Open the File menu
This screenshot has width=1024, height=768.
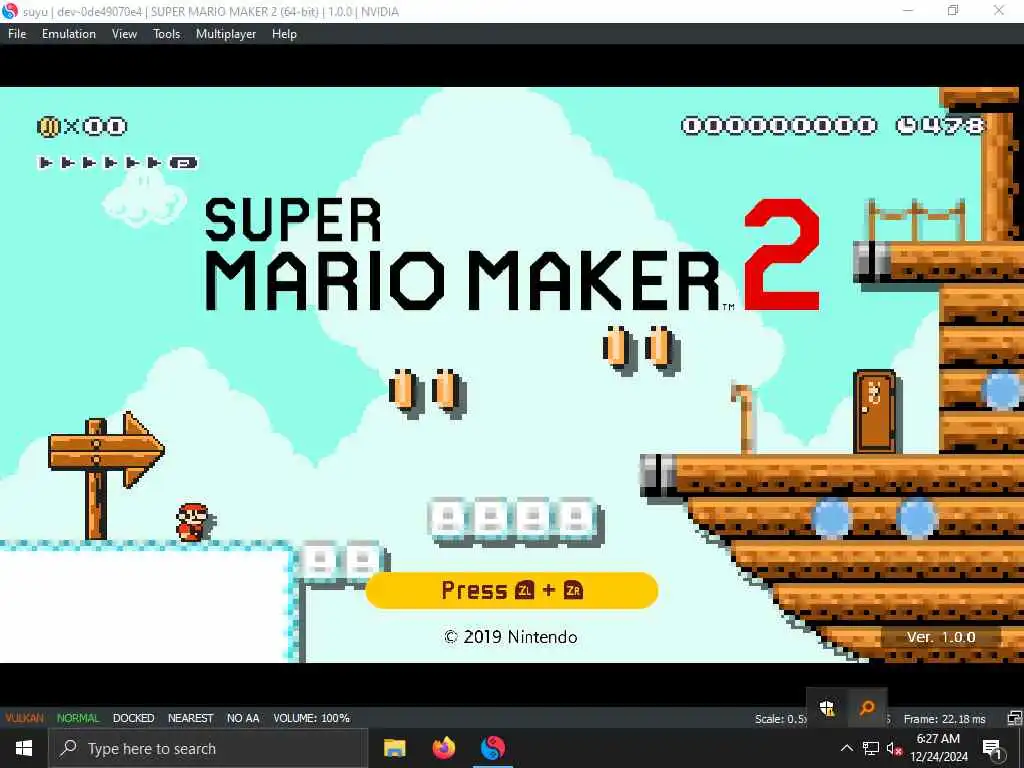click(x=17, y=34)
